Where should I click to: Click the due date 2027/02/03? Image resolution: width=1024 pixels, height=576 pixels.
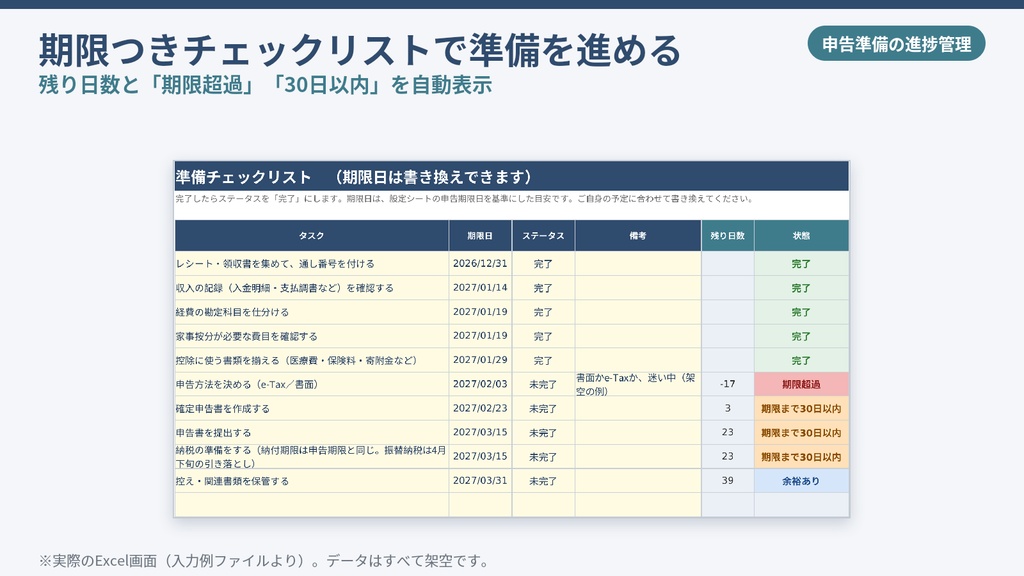tap(480, 384)
